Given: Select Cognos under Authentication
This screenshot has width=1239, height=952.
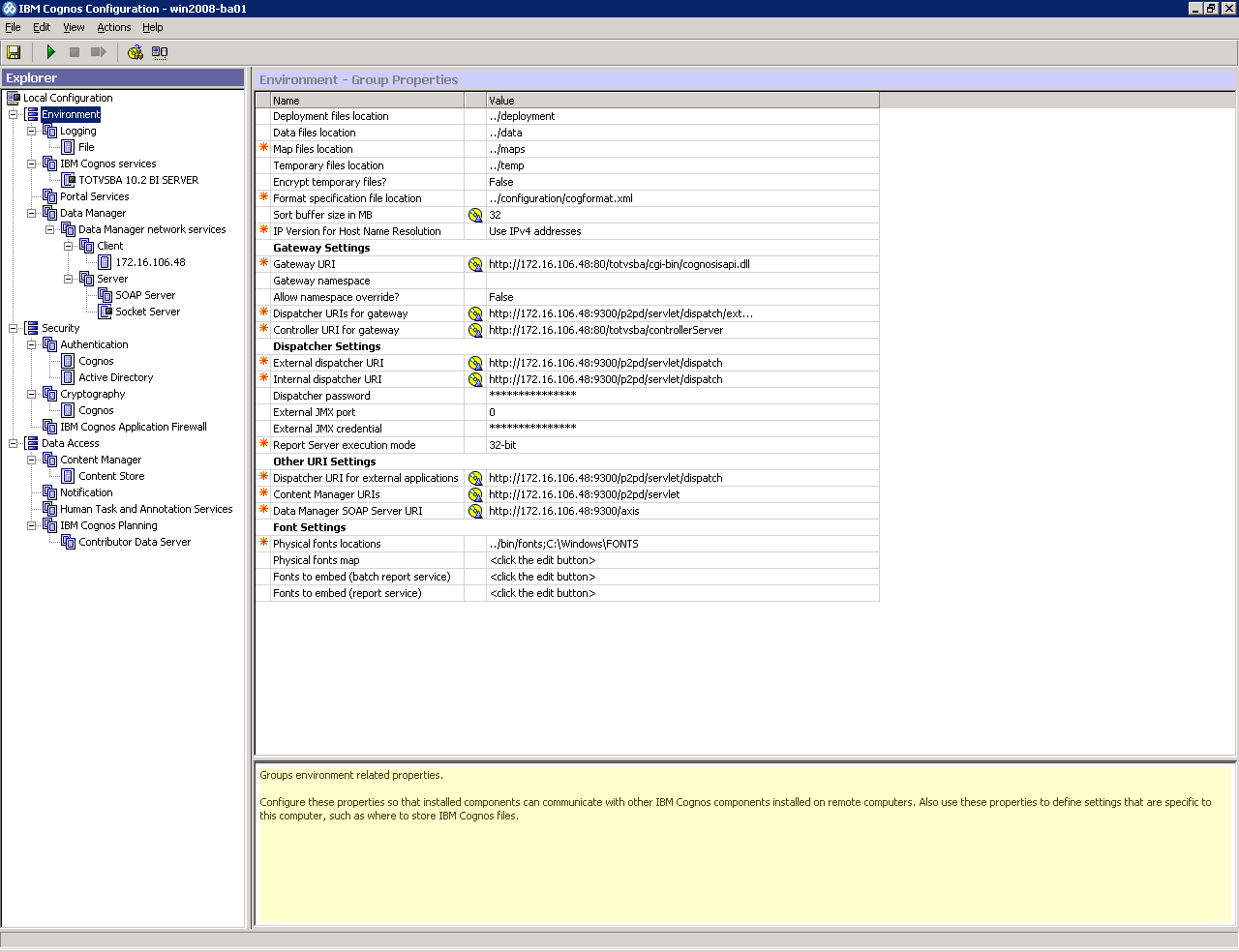Looking at the screenshot, I should 96,361.
